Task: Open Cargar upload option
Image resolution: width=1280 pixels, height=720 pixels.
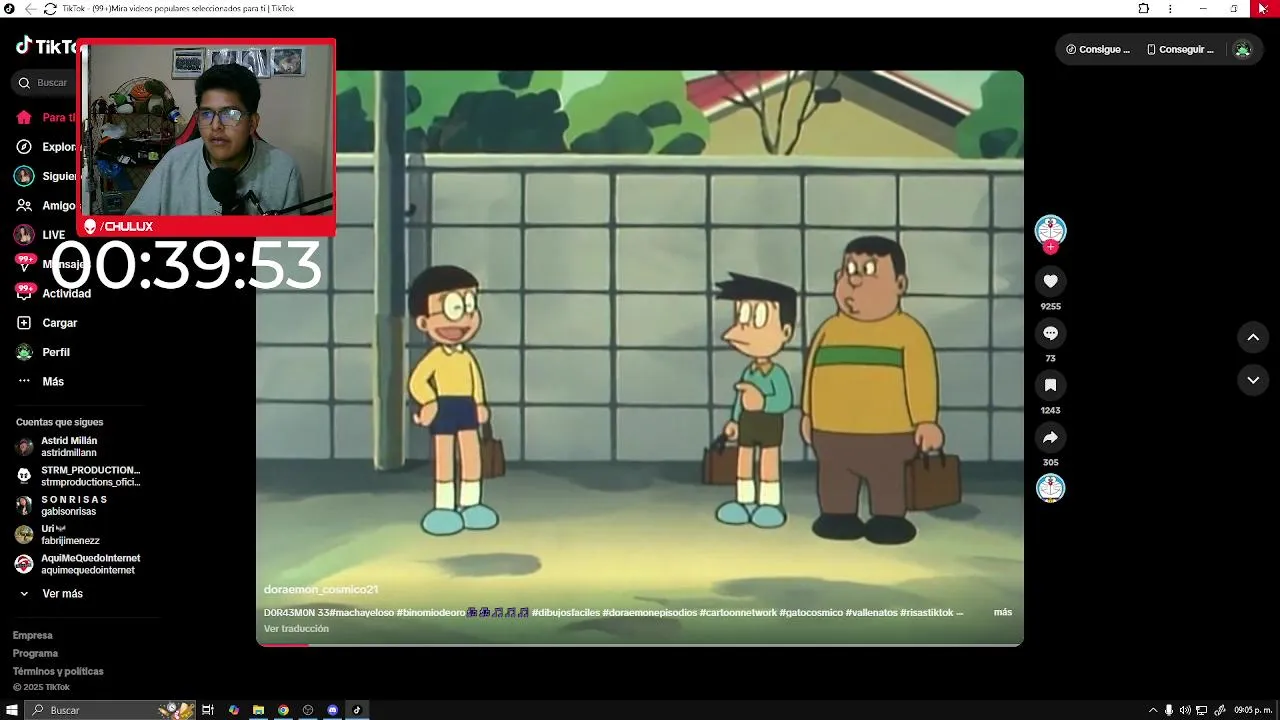Action: (x=47, y=323)
